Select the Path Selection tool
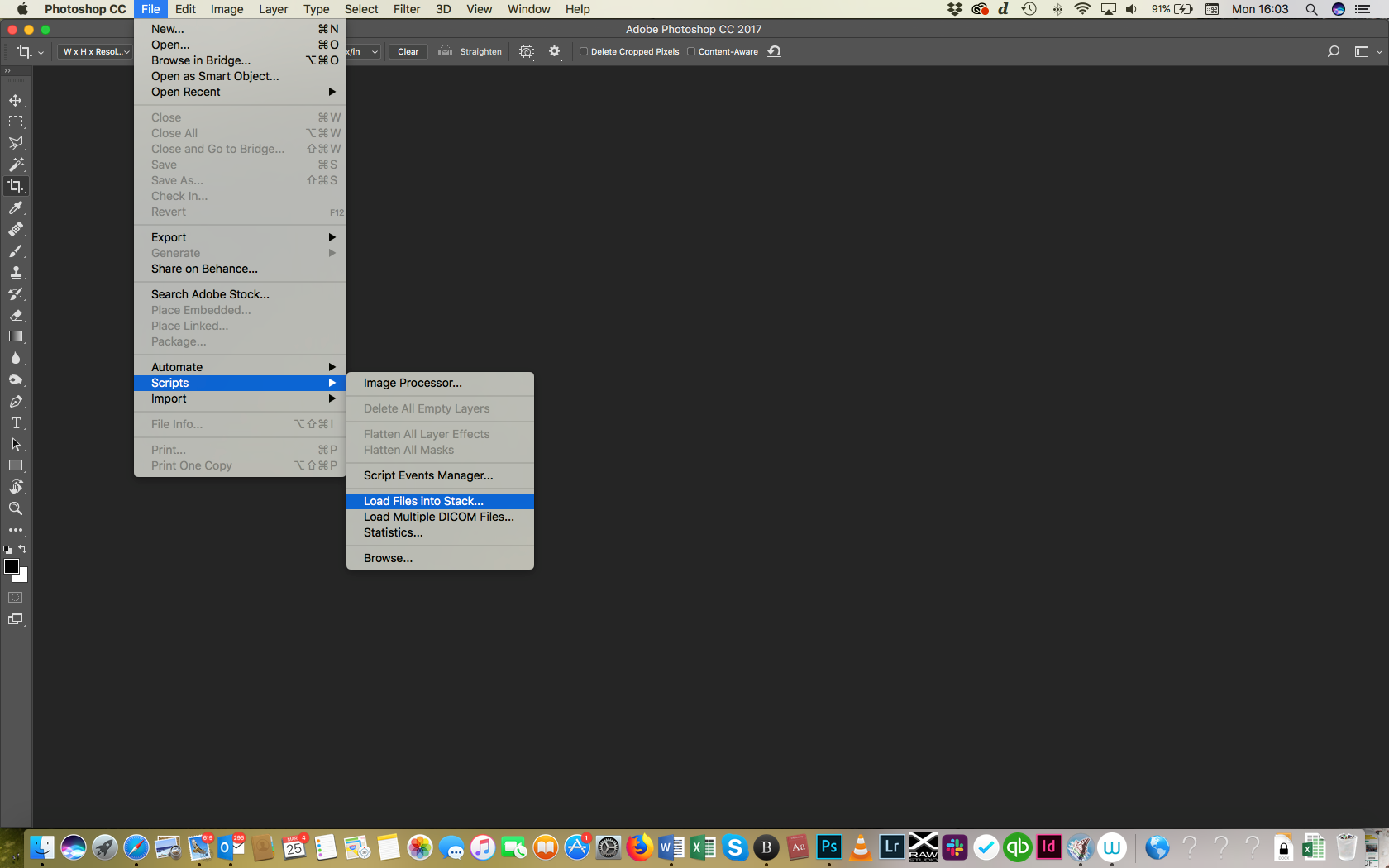Screen dimensions: 1389x868 [x=16, y=444]
